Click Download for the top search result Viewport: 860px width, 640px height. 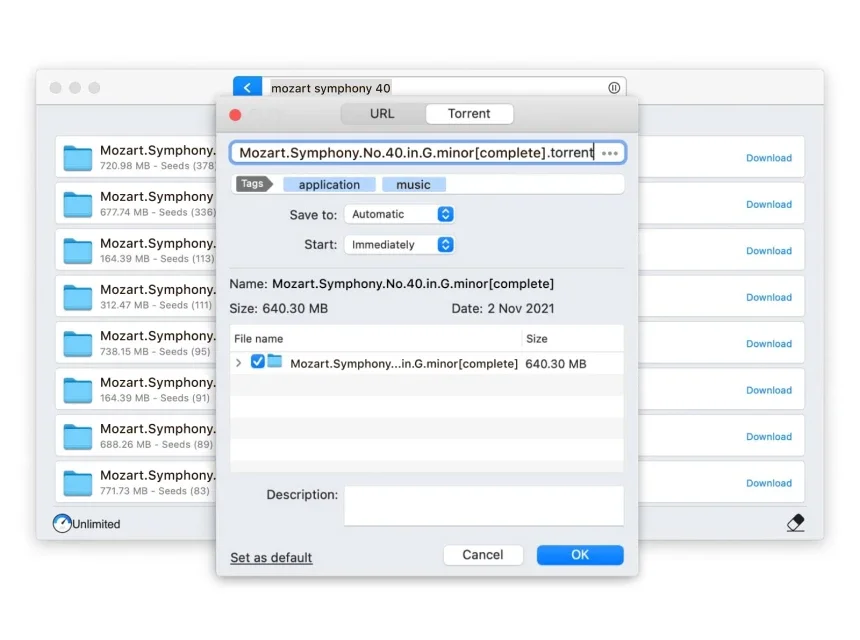768,158
